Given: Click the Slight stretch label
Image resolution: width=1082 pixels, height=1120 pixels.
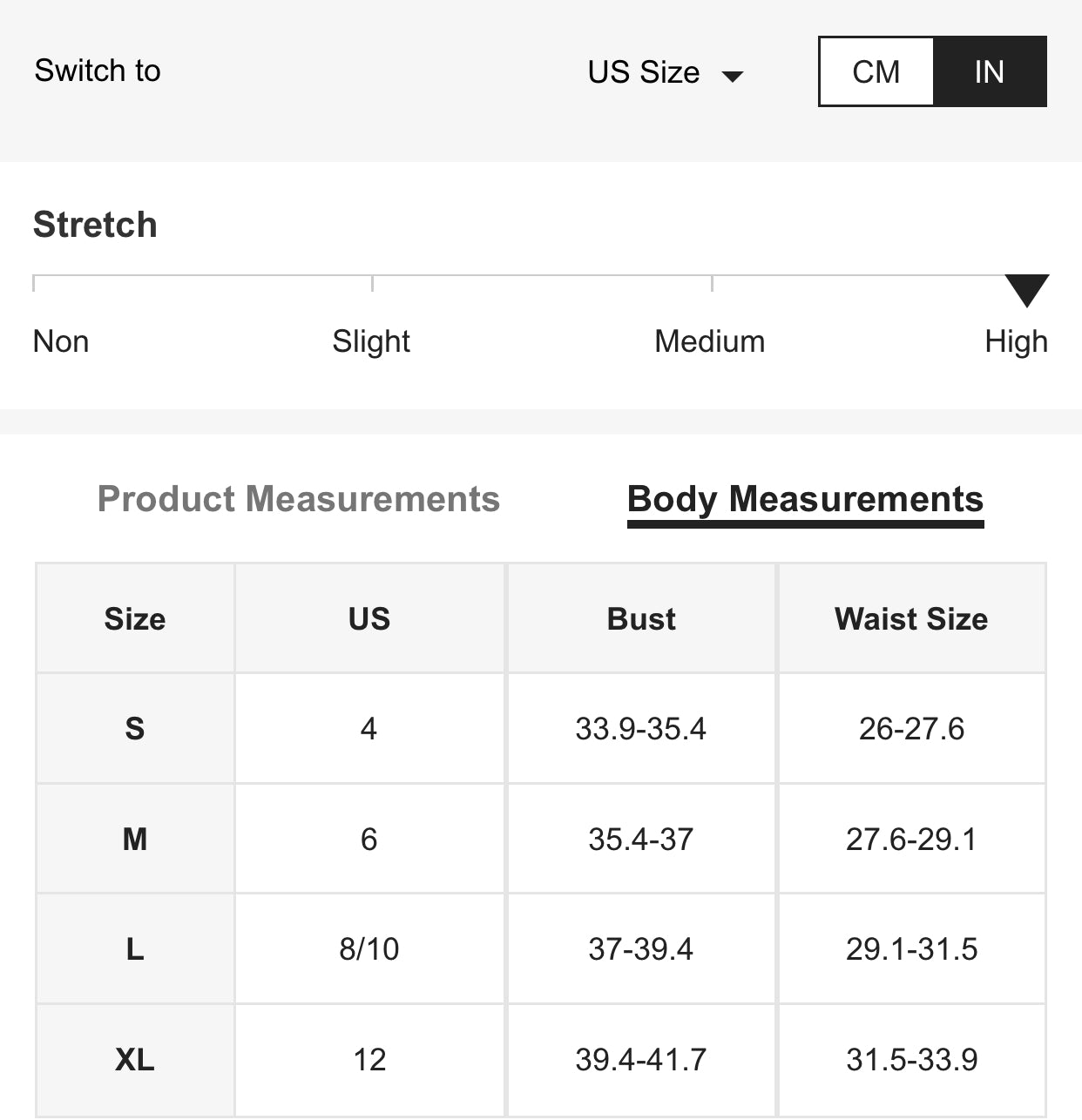Looking at the screenshot, I should pyautogui.click(x=371, y=341).
